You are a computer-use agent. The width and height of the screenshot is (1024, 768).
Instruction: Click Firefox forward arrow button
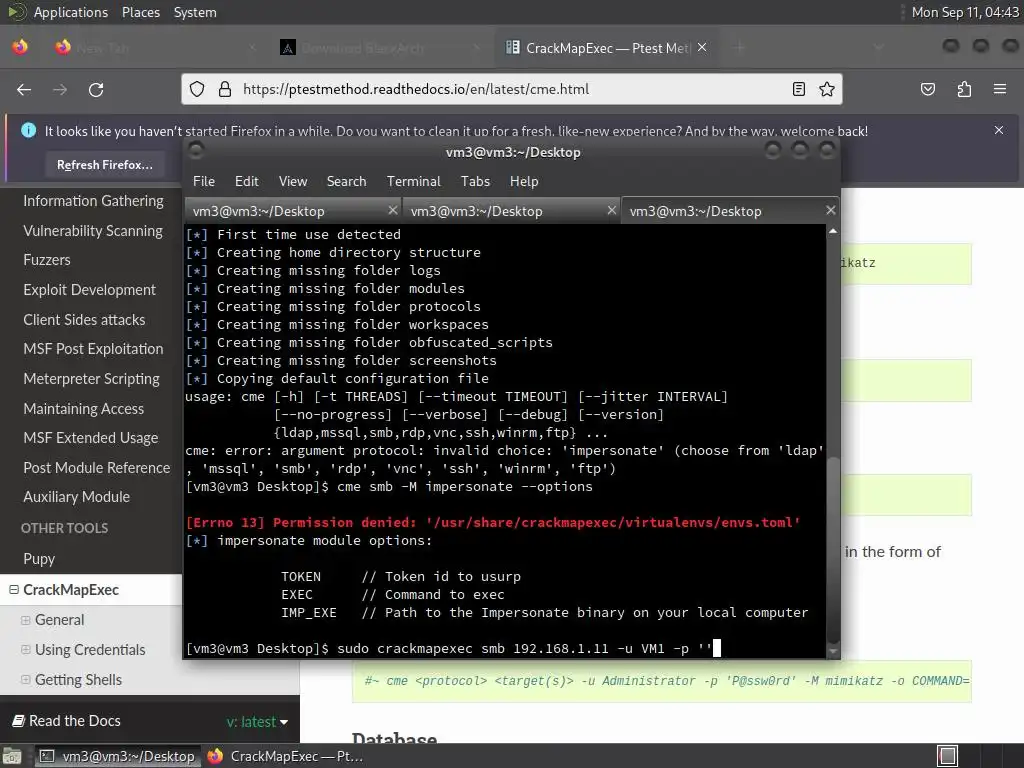click(x=60, y=89)
